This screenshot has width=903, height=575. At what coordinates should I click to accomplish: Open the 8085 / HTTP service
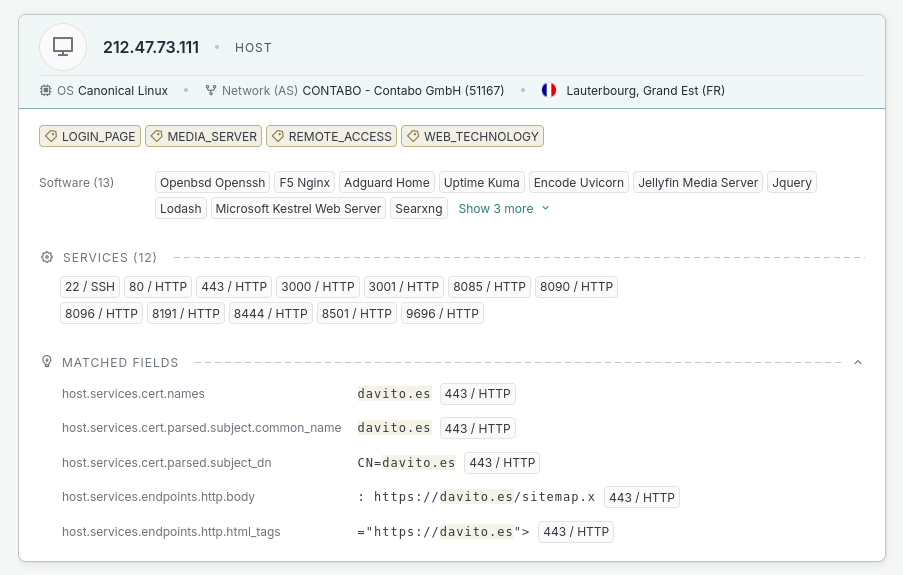490,286
